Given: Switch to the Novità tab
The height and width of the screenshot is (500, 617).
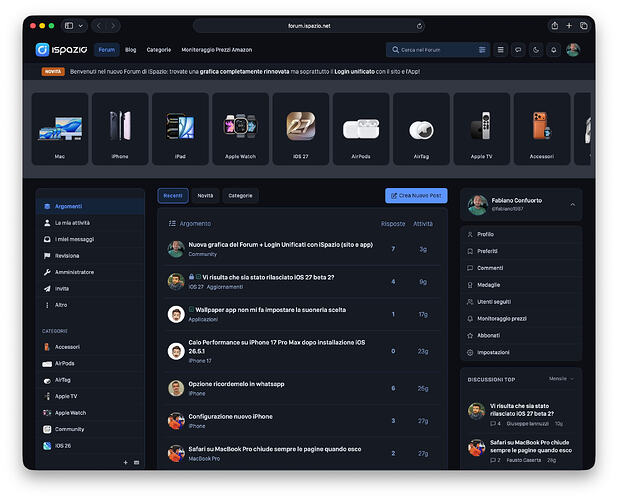Looking at the screenshot, I should (205, 196).
